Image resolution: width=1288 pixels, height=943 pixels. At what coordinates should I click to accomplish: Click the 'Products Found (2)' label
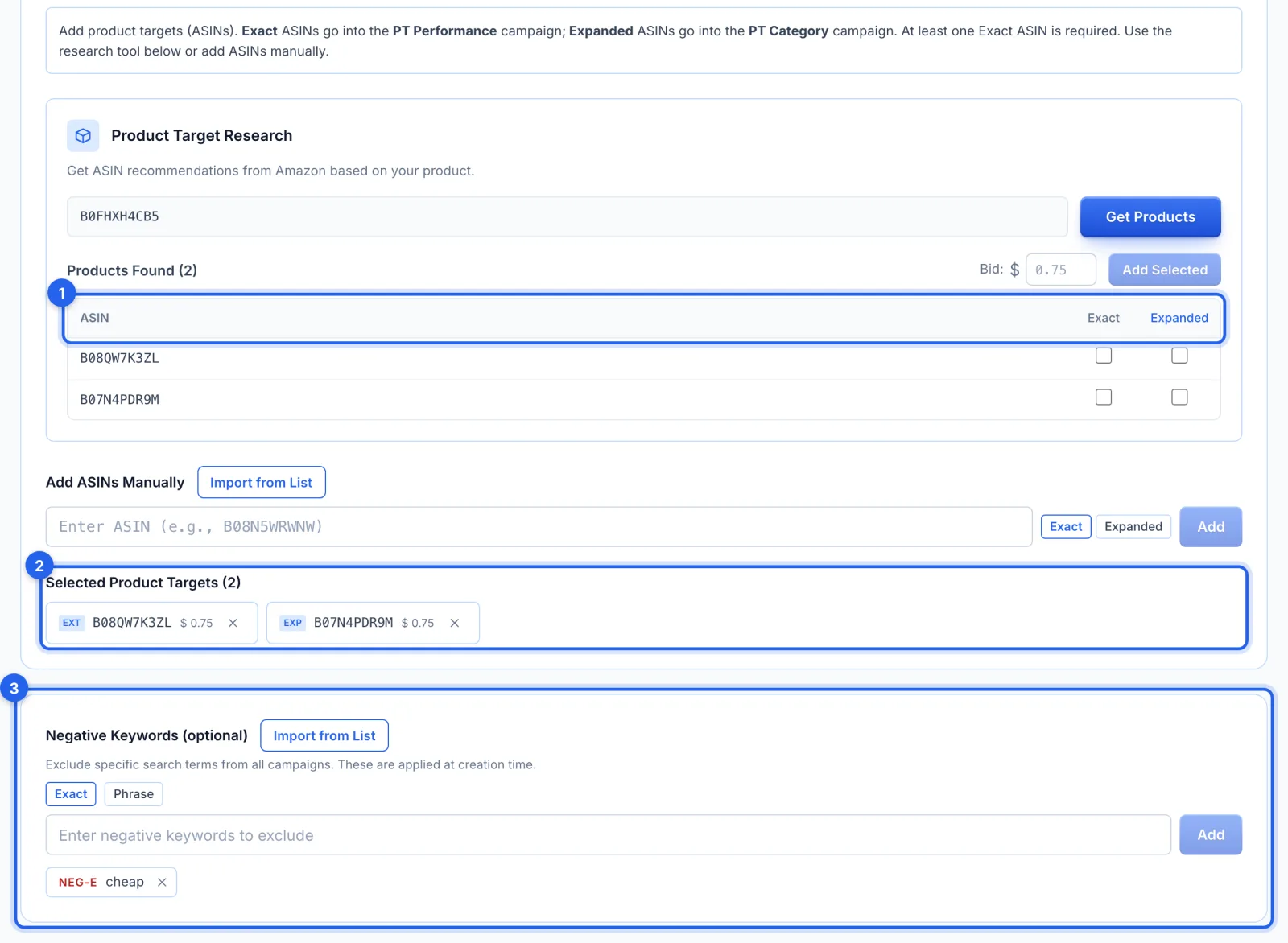(x=132, y=270)
